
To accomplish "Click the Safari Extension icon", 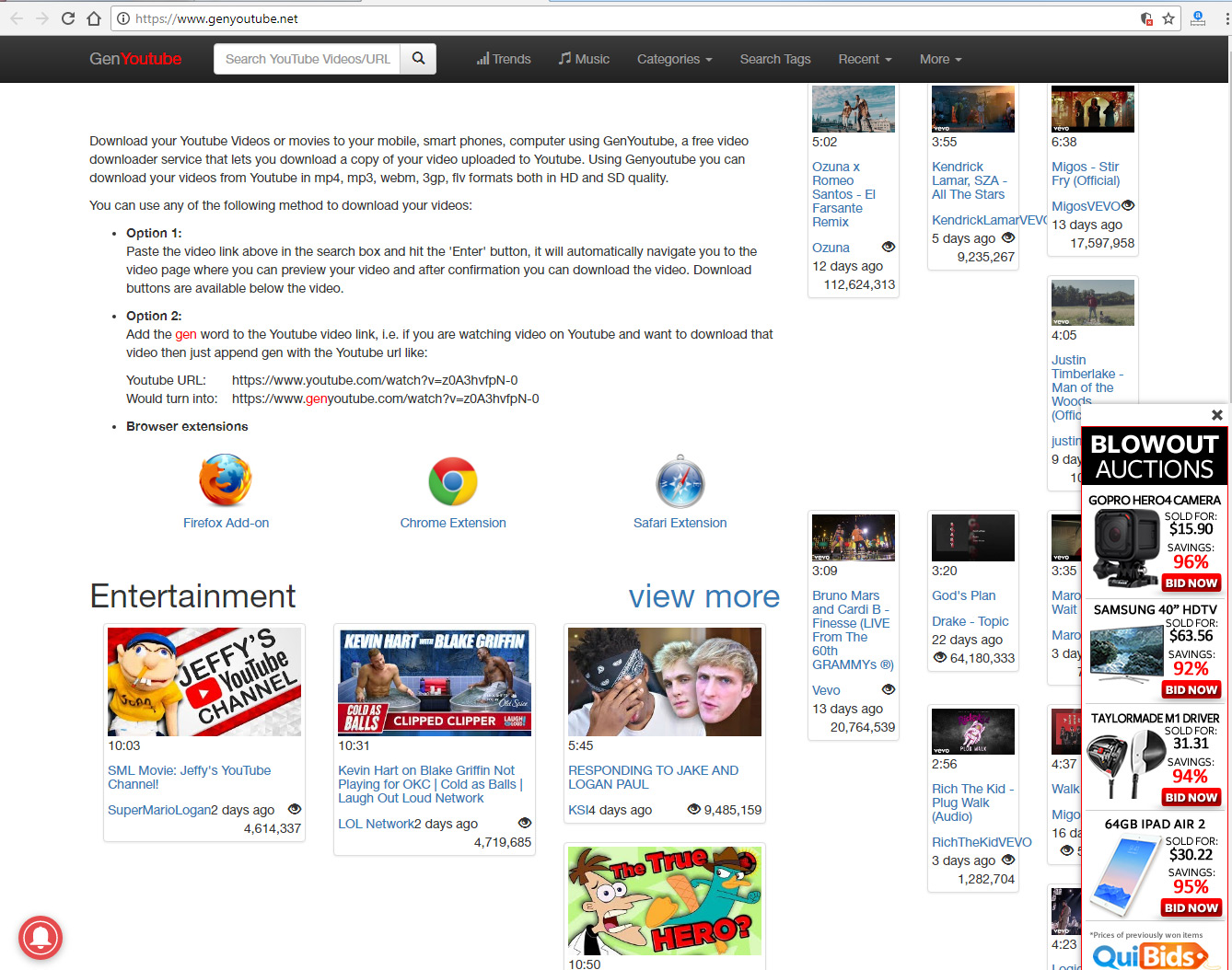I will coord(680,481).
